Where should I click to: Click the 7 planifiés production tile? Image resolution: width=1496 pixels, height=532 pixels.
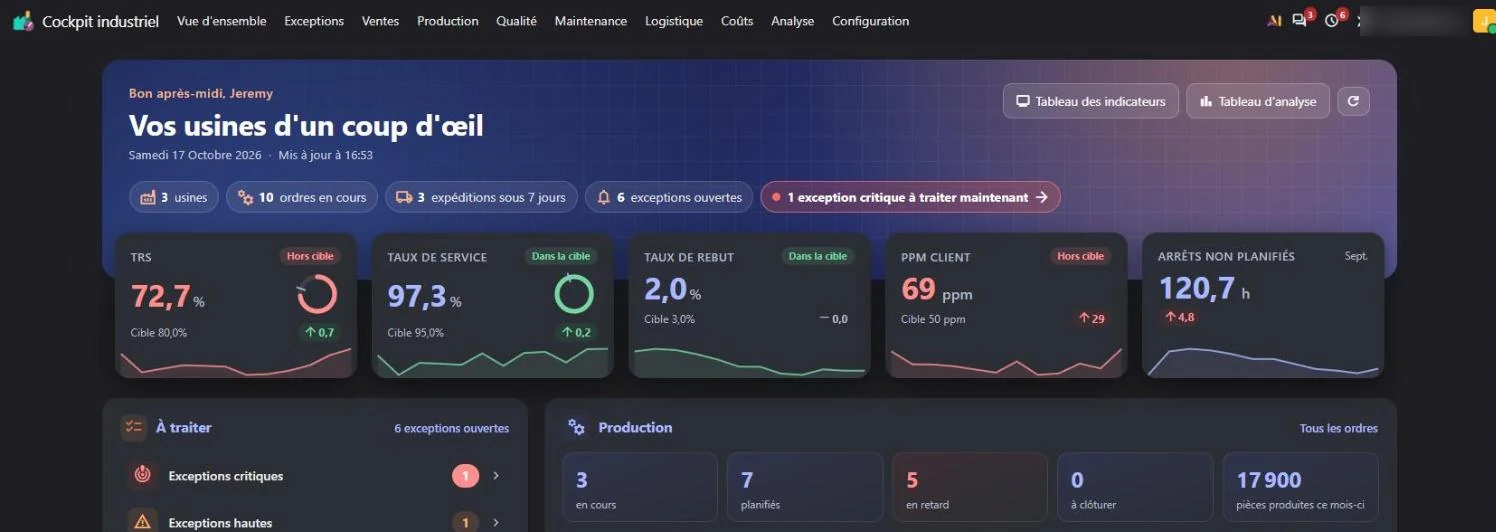pos(805,487)
